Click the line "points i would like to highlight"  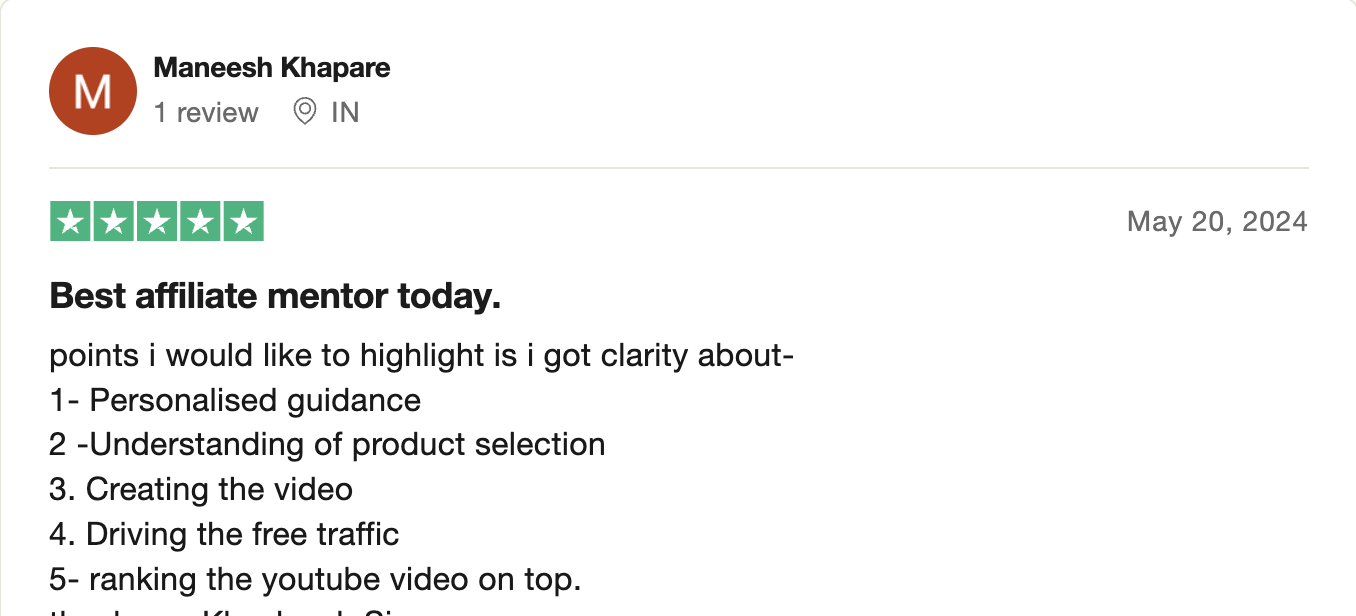(x=421, y=355)
